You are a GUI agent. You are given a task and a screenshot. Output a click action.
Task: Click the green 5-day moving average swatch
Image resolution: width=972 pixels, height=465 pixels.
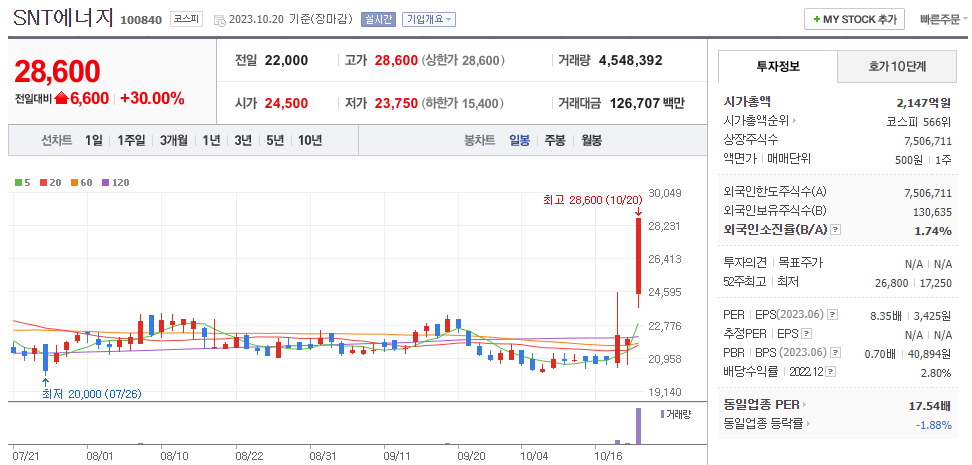(18, 183)
